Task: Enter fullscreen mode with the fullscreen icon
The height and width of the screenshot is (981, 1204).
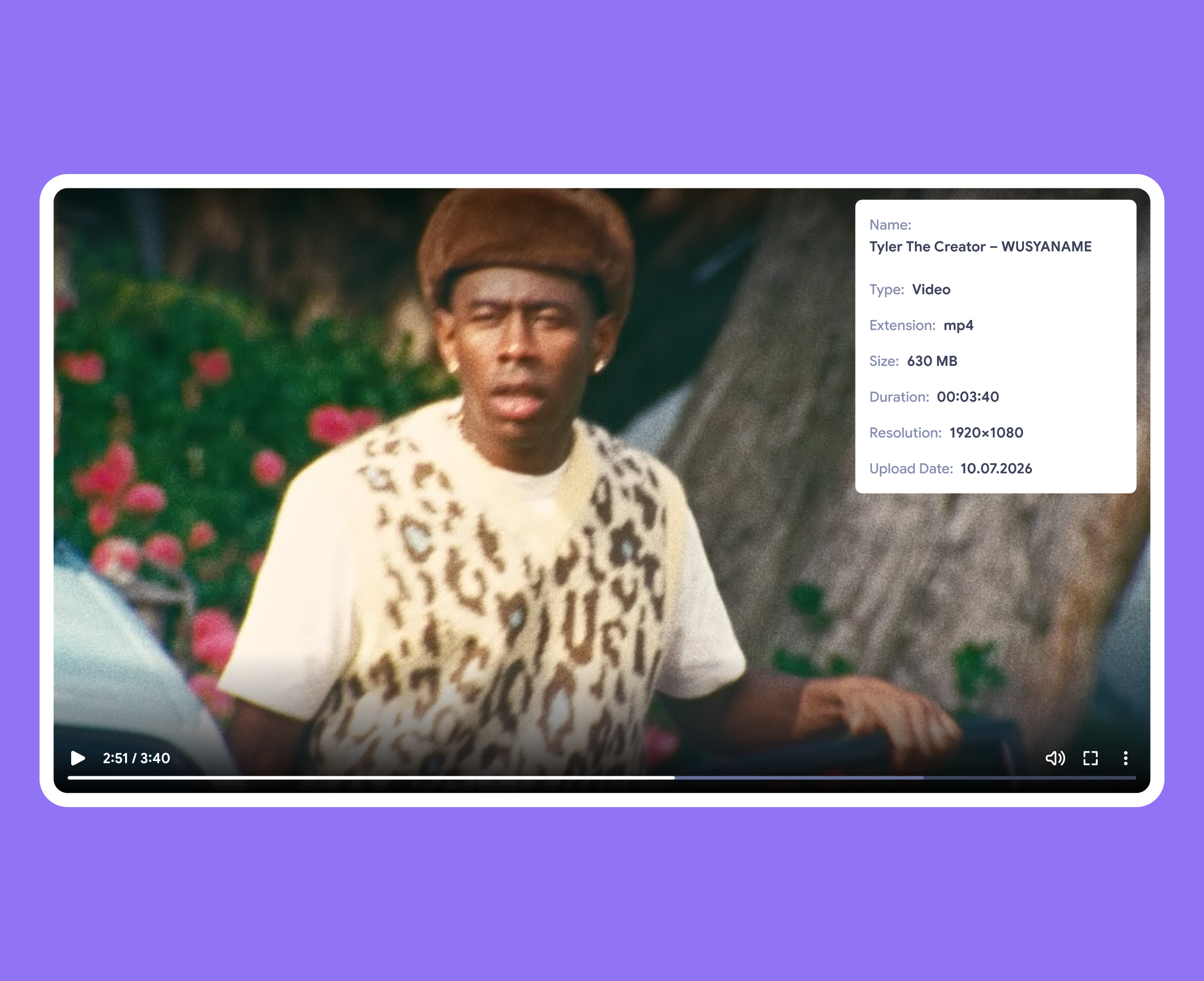Action: pos(1090,758)
